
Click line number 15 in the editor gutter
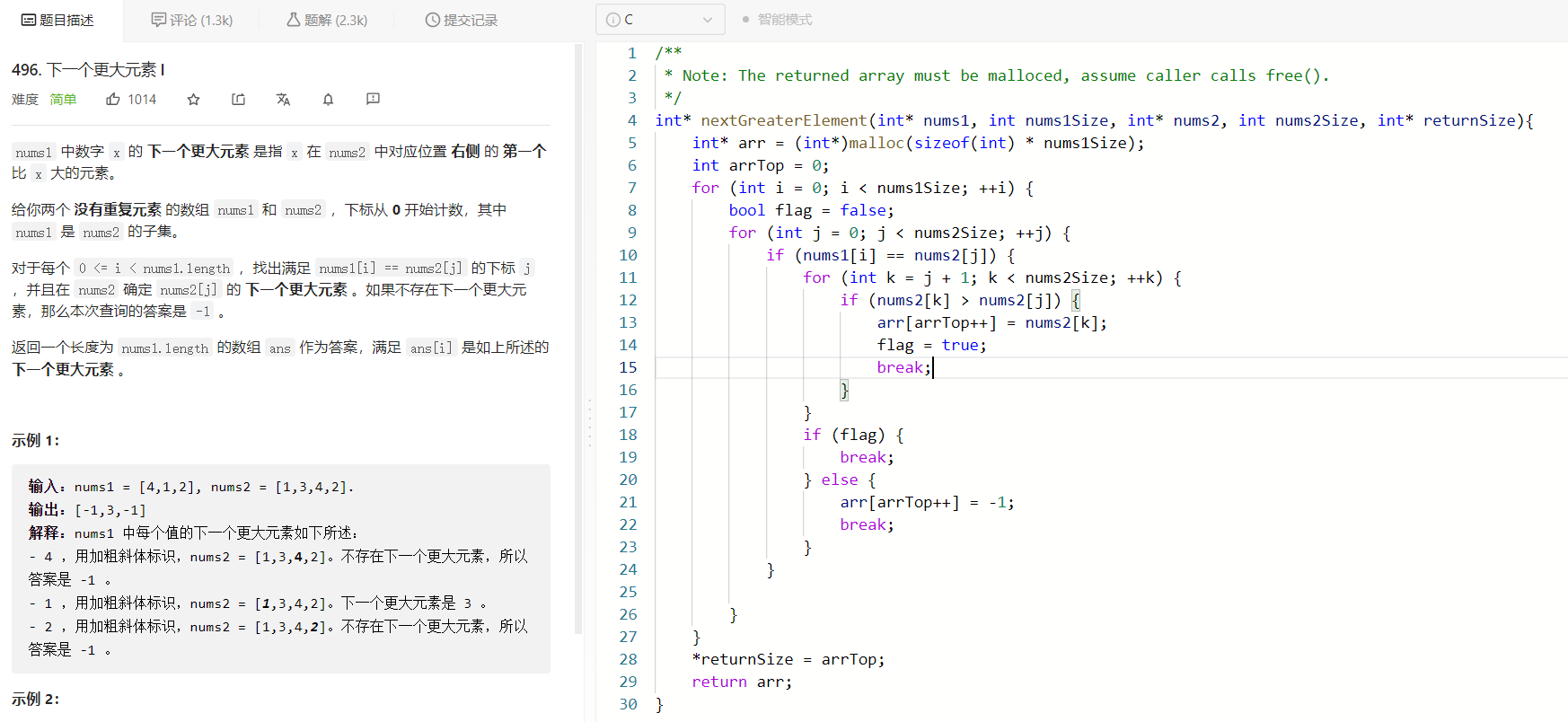click(x=628, y=367)
